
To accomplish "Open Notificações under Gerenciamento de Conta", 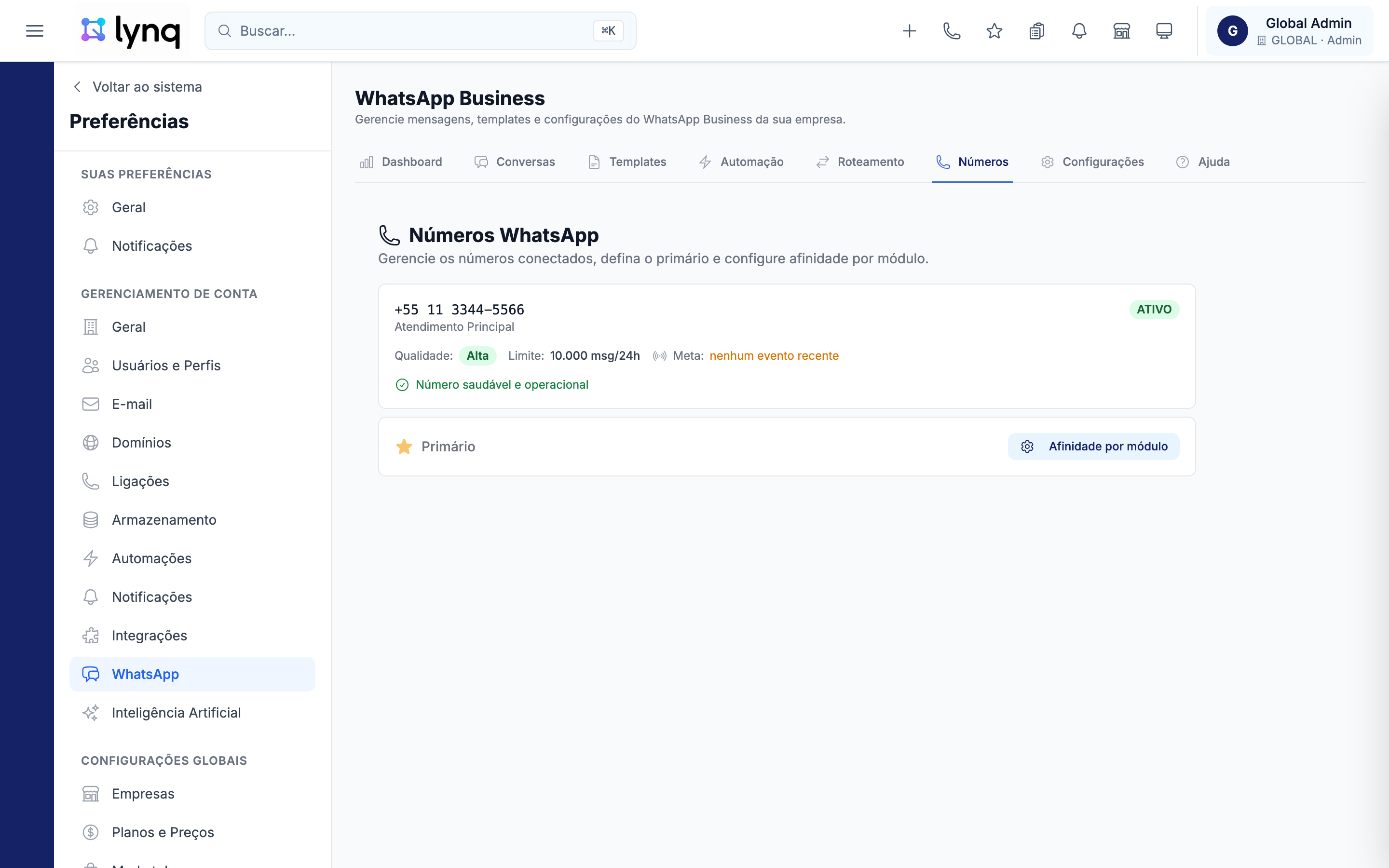I will 192,597.
